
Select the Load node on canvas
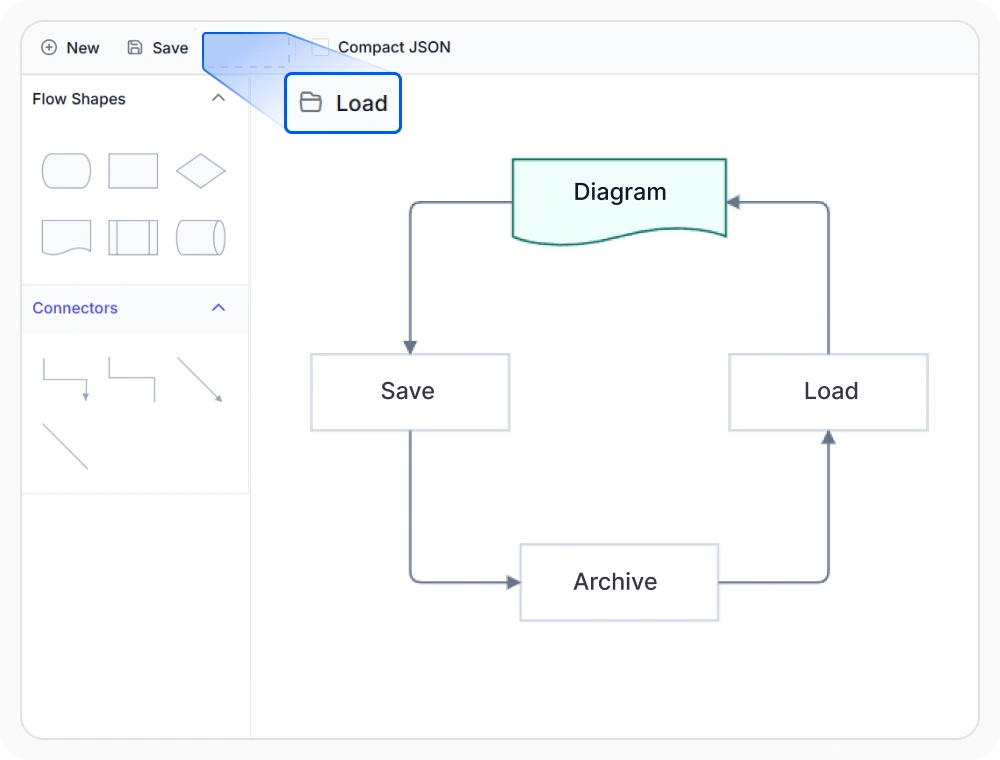[x=828, y=392]
